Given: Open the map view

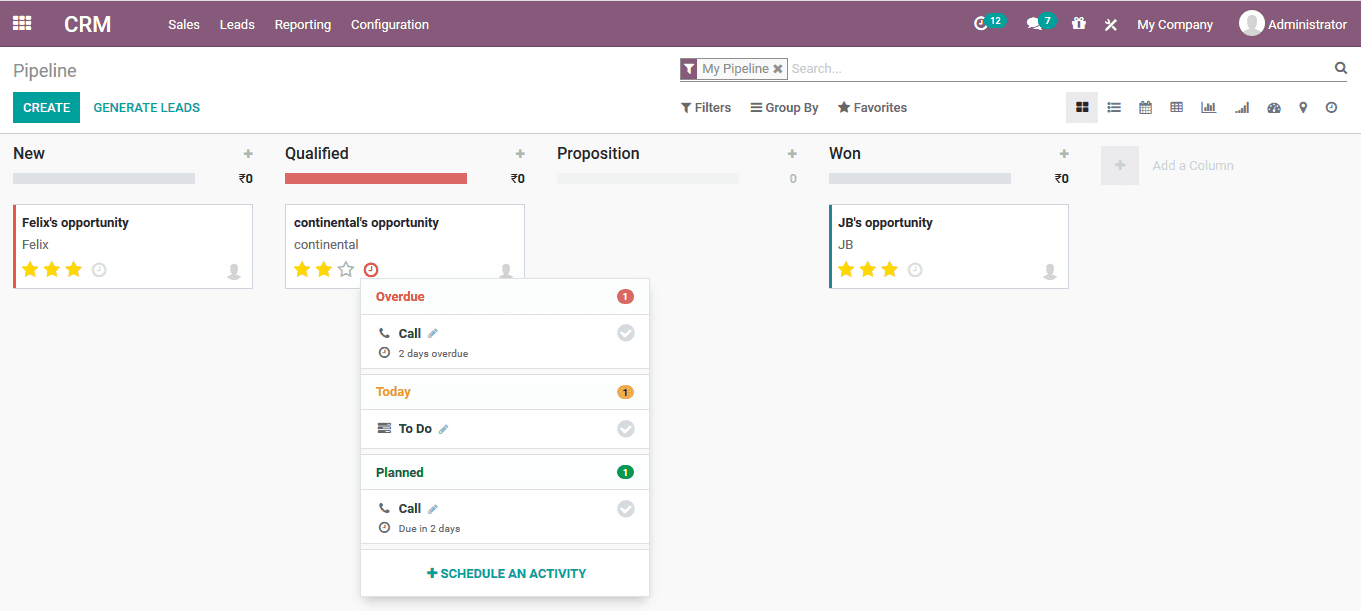Looking at the screenshot, I should [x=1303, y=107].
